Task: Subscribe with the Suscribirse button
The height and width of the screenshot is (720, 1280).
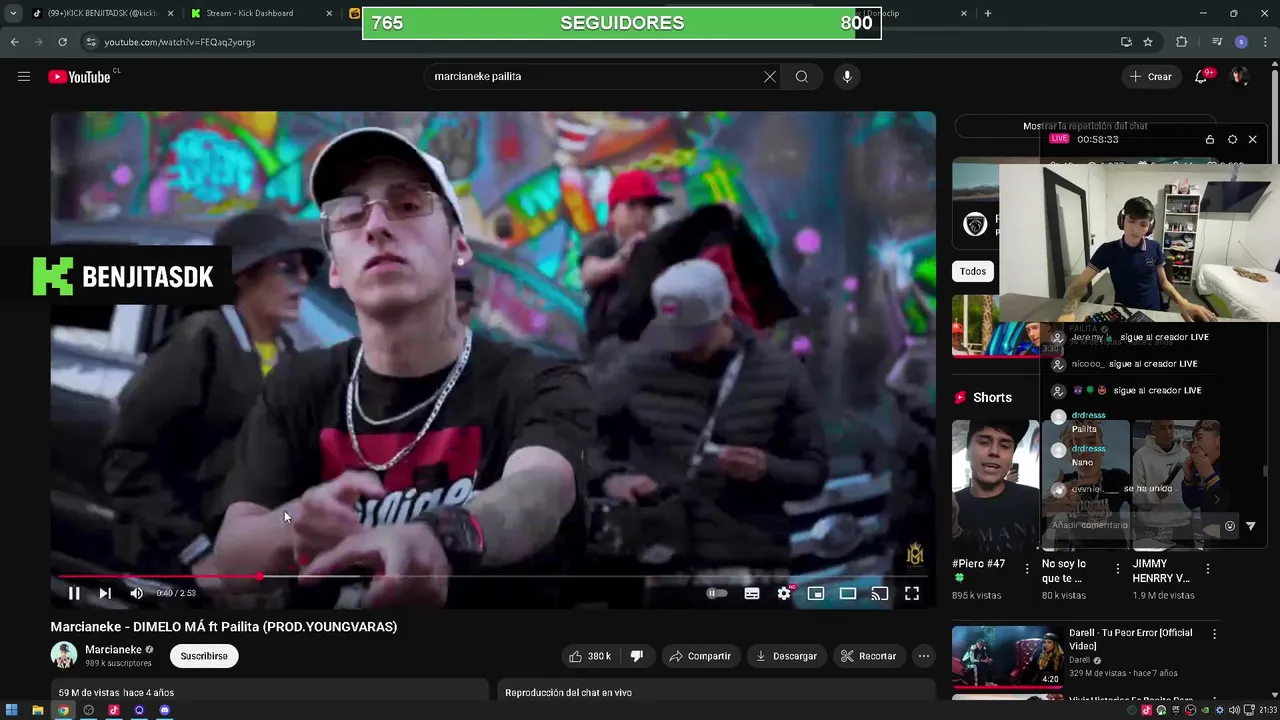Action: coord(204,656)
